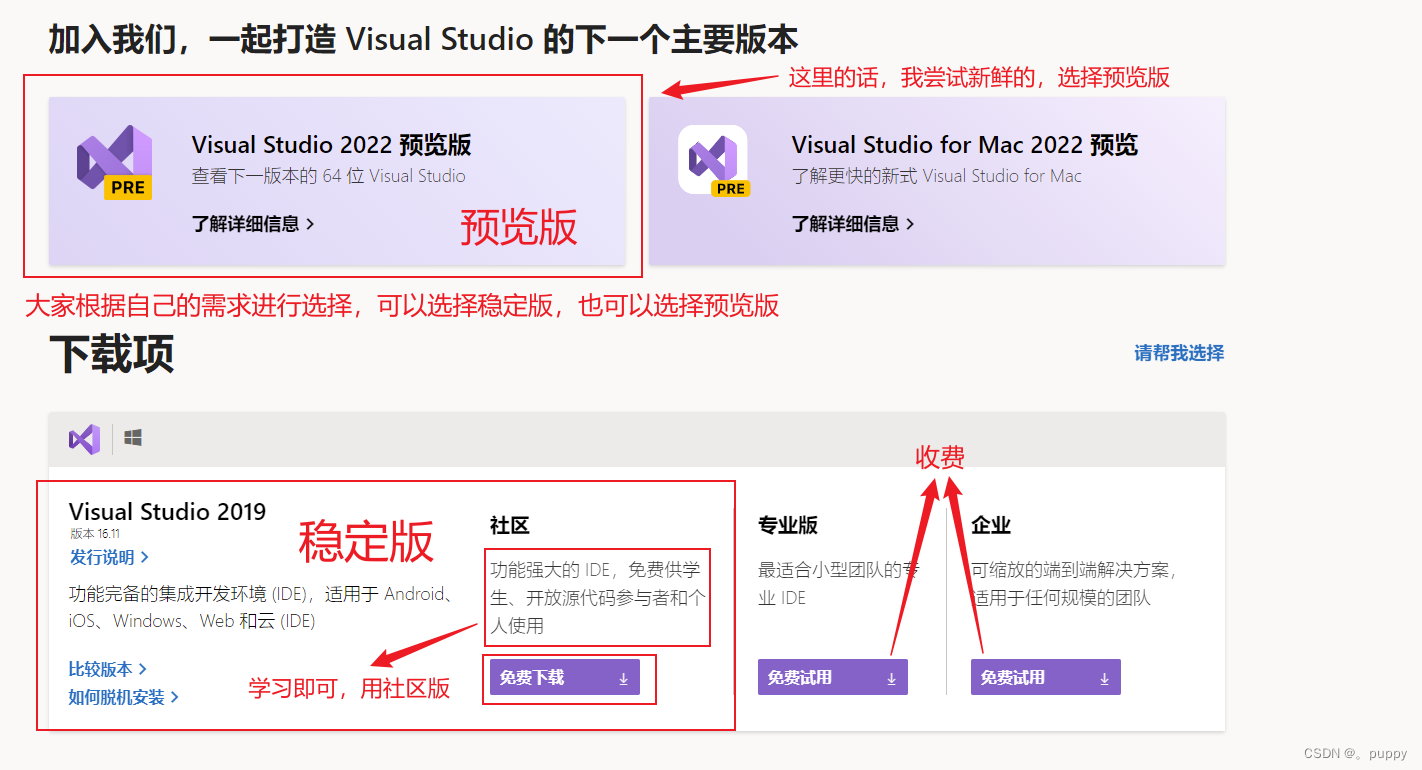Click the Visual Studio logo above the downloads table

click(84, 439)
